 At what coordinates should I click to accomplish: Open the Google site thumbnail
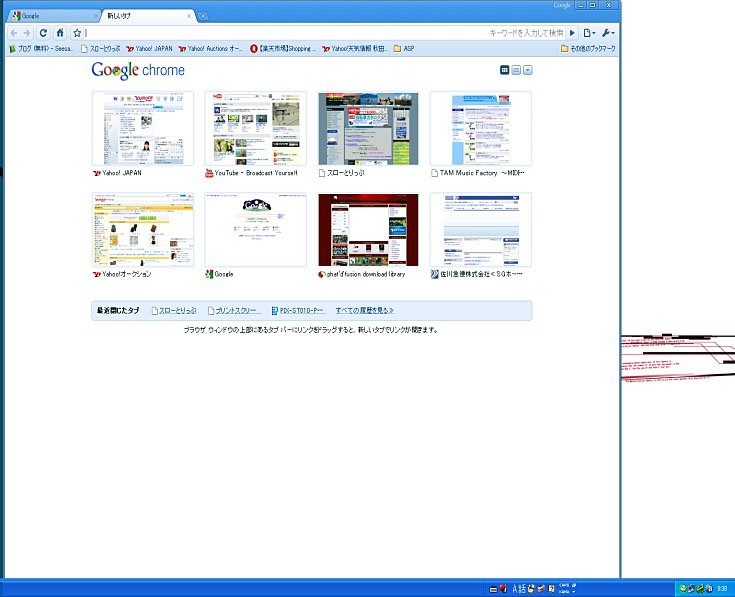(x=255, y=230)
